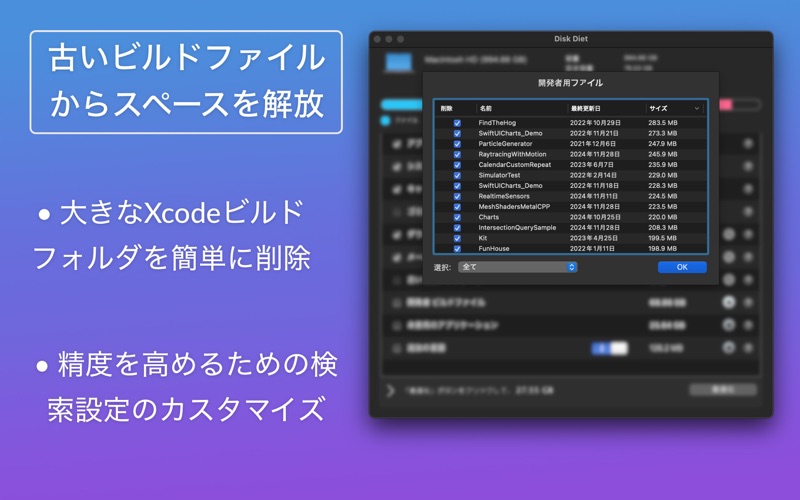
Task: Click the size value 199.5 MB
Action: click(x=663, y=238)
